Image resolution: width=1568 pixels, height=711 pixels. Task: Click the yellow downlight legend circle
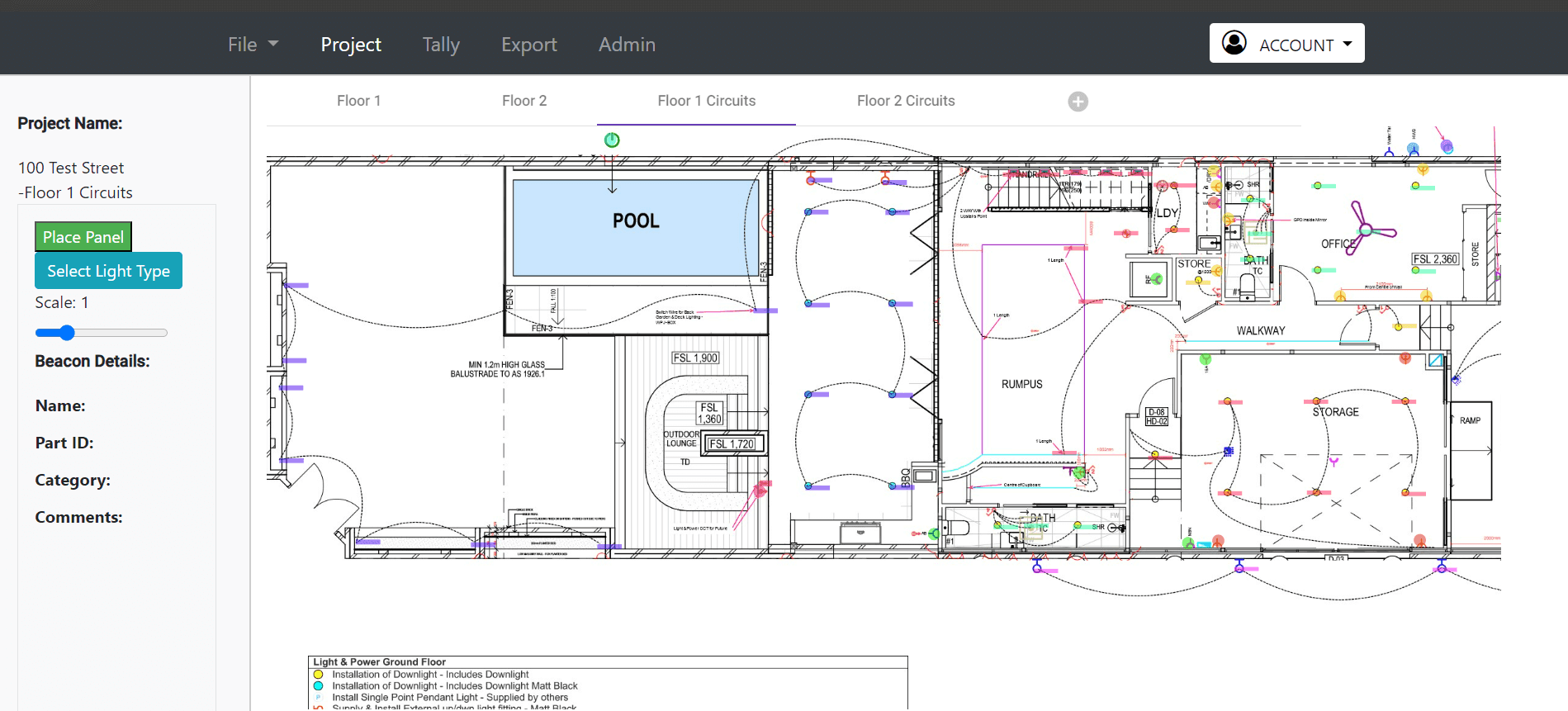[x=319, y=675]
